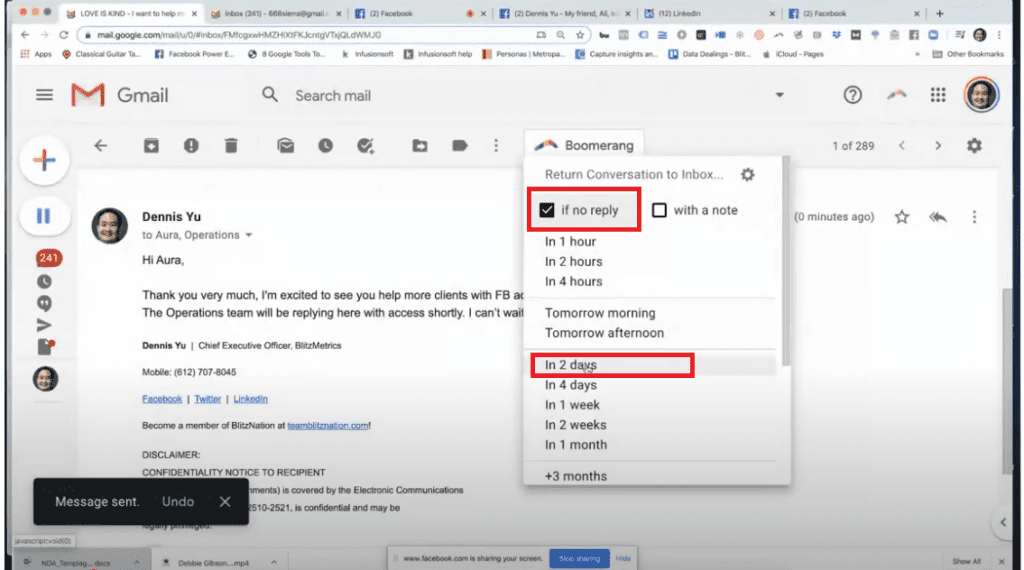The height and width of the screenshot is (570, 1024).
Task: Star the message from Dennis Yu
Action: 902,217
